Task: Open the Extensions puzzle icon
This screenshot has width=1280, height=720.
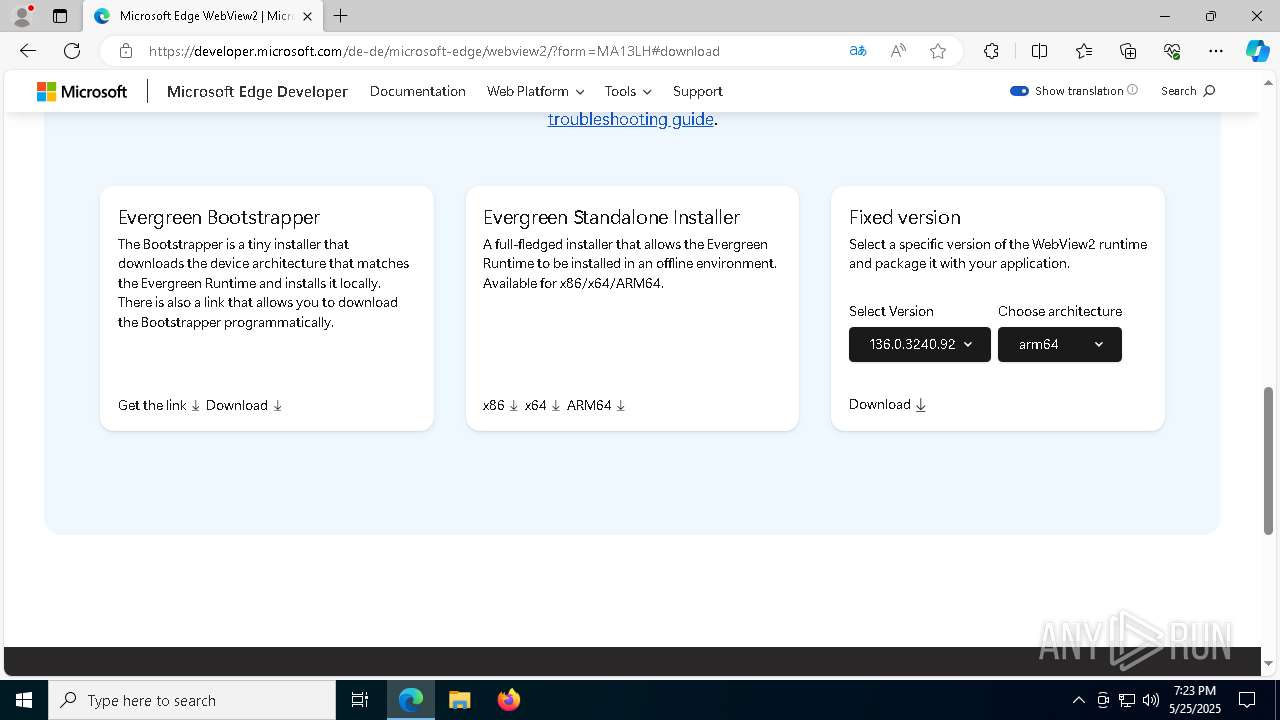Action: coord(991,51)
